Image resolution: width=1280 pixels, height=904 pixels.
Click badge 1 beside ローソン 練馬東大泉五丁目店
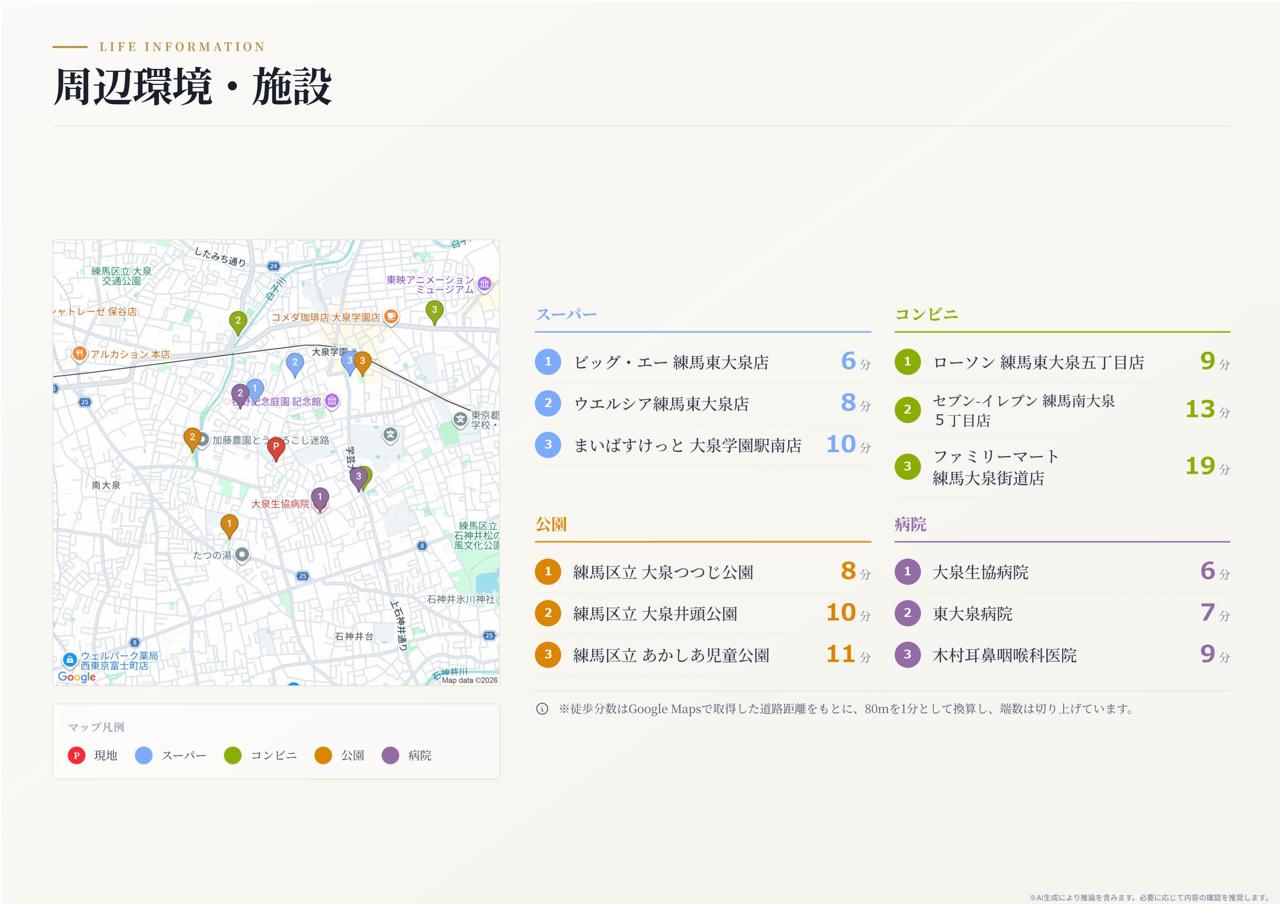(x=907, y=362)
